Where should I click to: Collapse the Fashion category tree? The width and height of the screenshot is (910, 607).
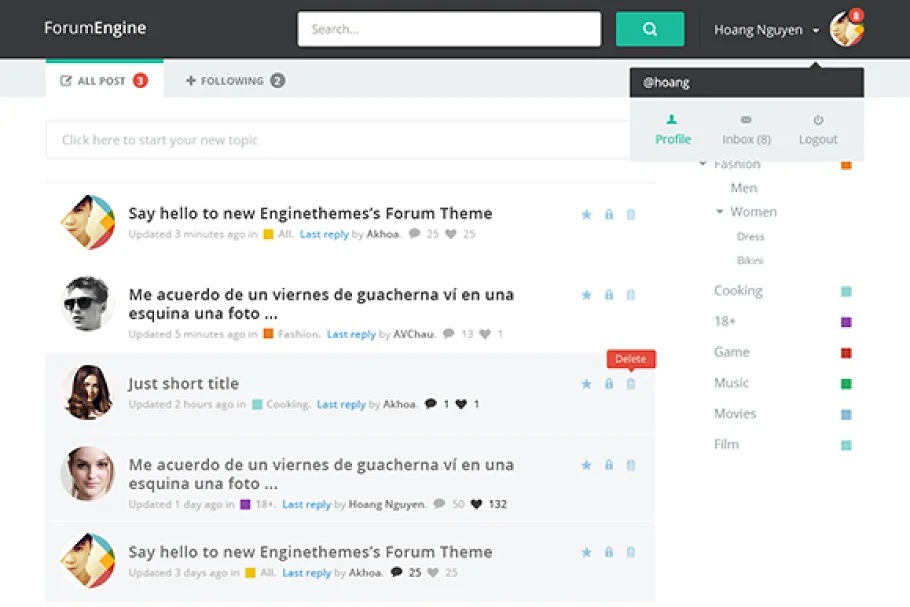703,164
